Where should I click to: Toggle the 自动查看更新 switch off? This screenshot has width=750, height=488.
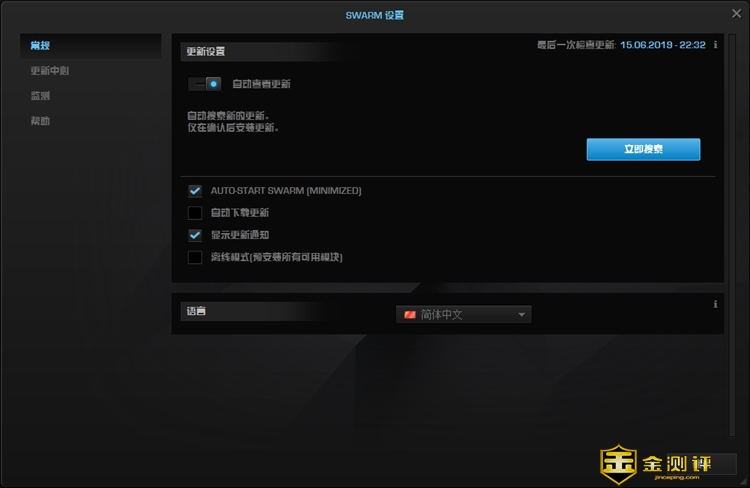coord(207,84)
